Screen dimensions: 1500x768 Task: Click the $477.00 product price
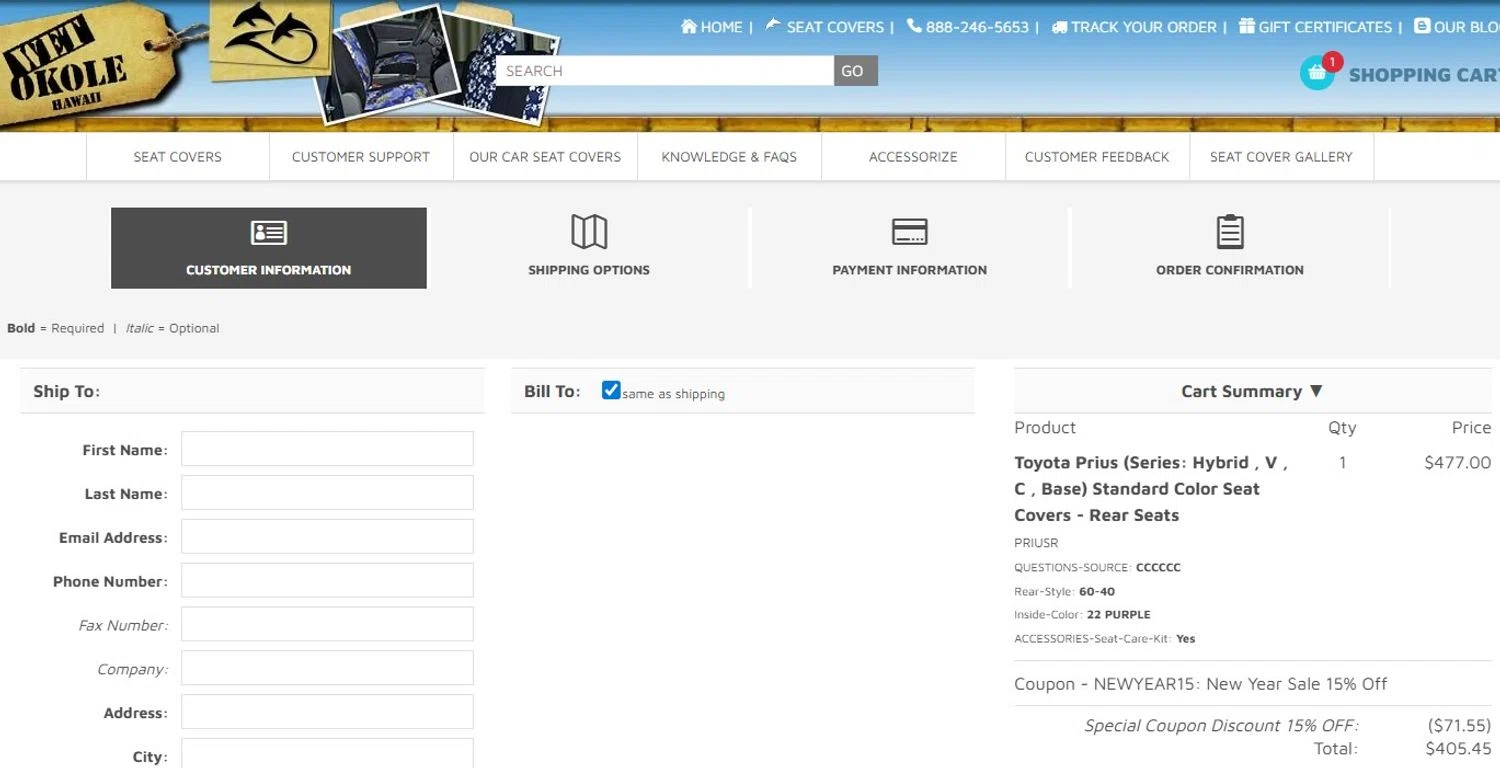coord(1457,462)
